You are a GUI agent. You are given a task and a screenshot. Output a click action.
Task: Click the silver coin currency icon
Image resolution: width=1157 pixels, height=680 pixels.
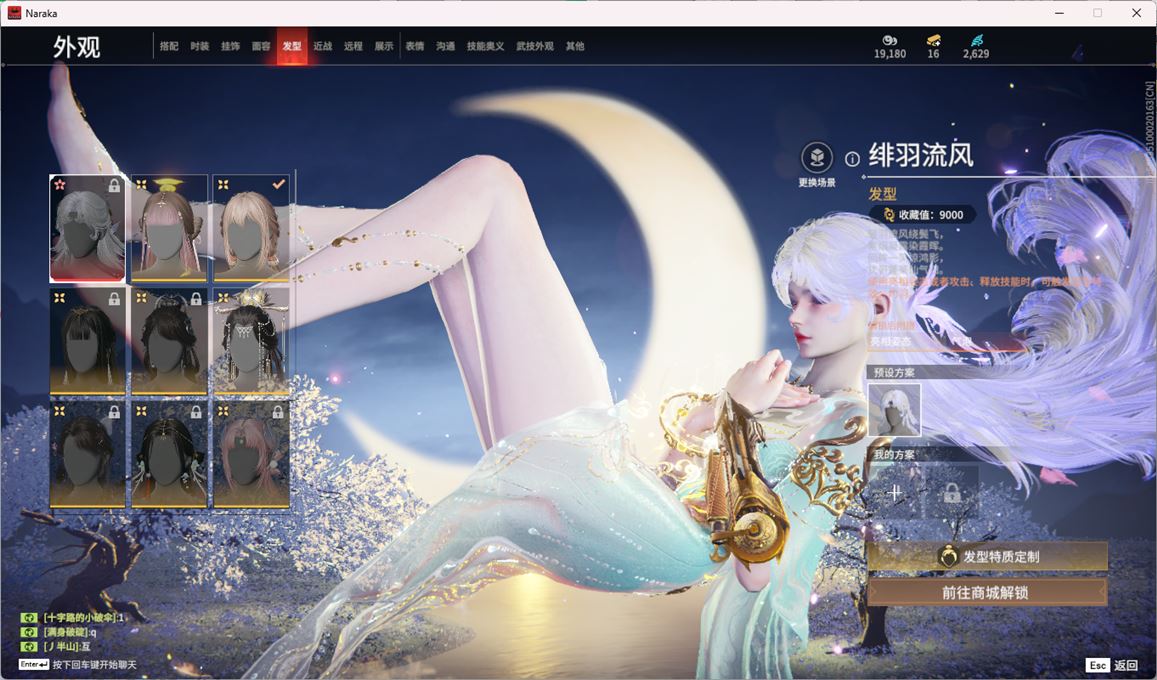tap(890, 41)
